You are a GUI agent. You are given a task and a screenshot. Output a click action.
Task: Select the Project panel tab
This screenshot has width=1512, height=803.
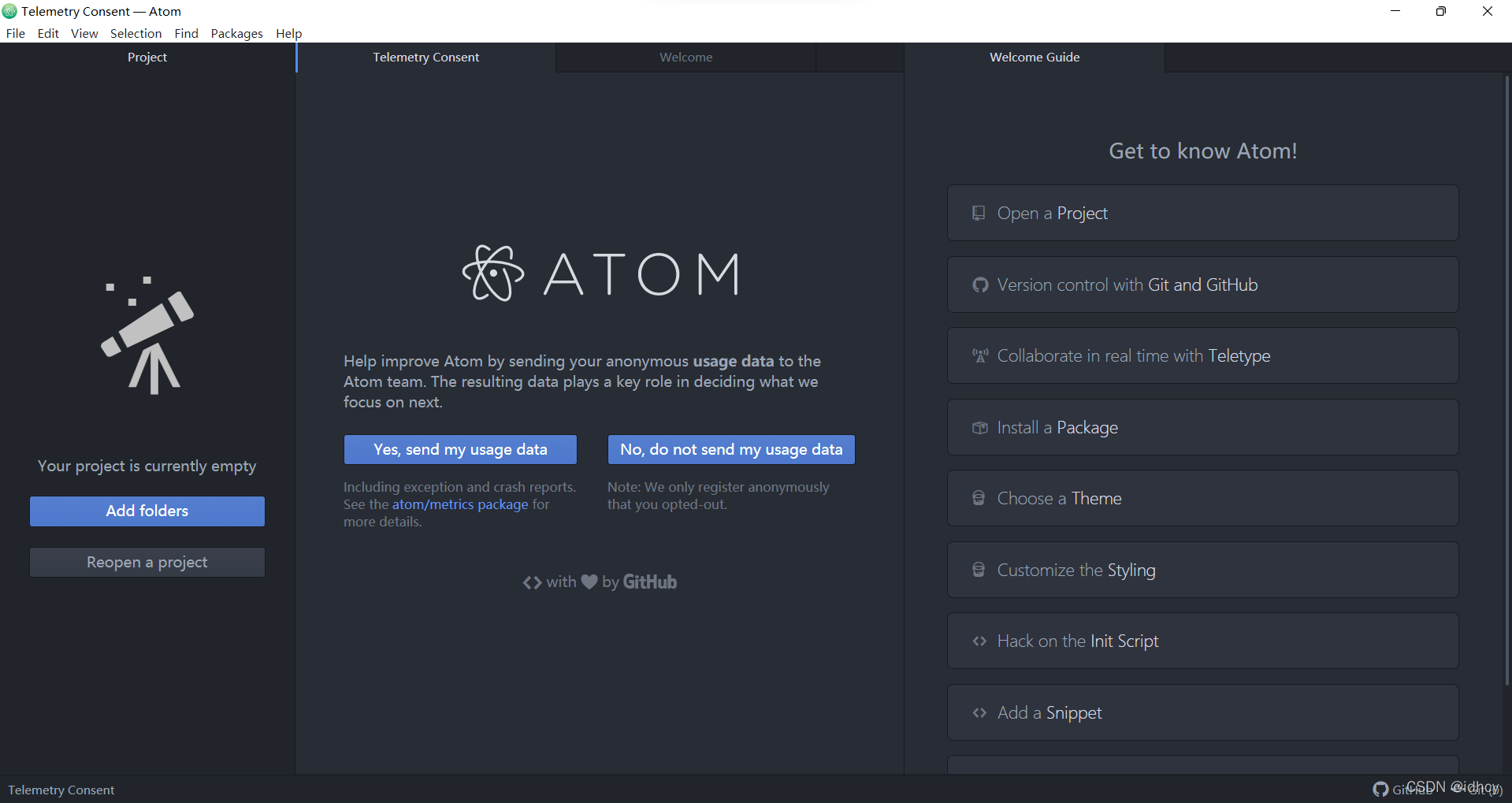[x=147, y=57]
